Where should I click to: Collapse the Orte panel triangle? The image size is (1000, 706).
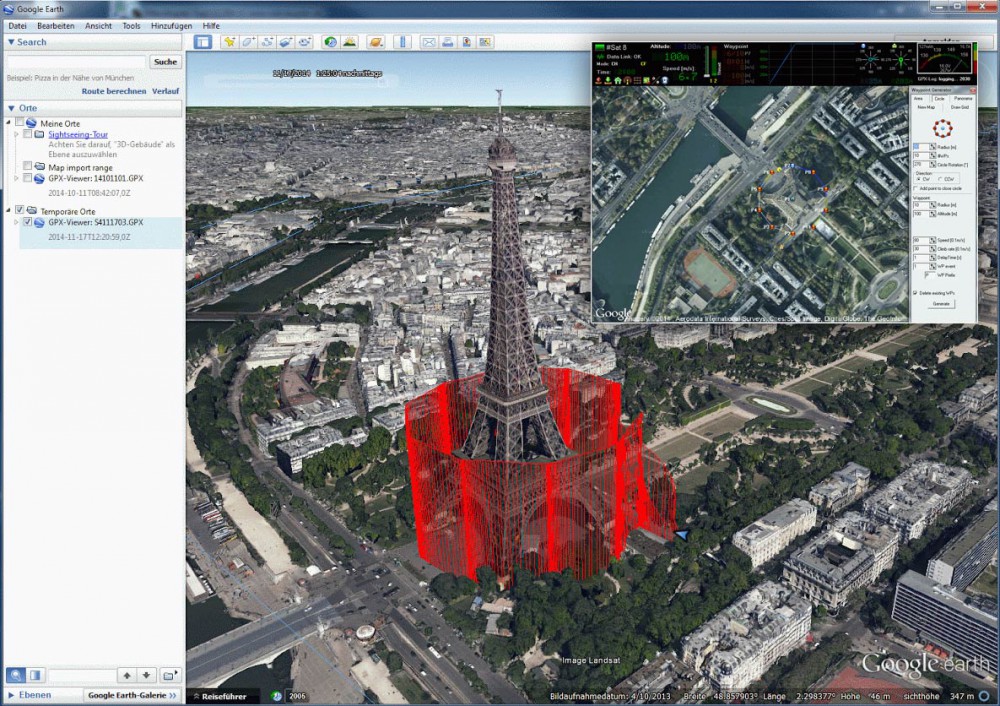11,108
